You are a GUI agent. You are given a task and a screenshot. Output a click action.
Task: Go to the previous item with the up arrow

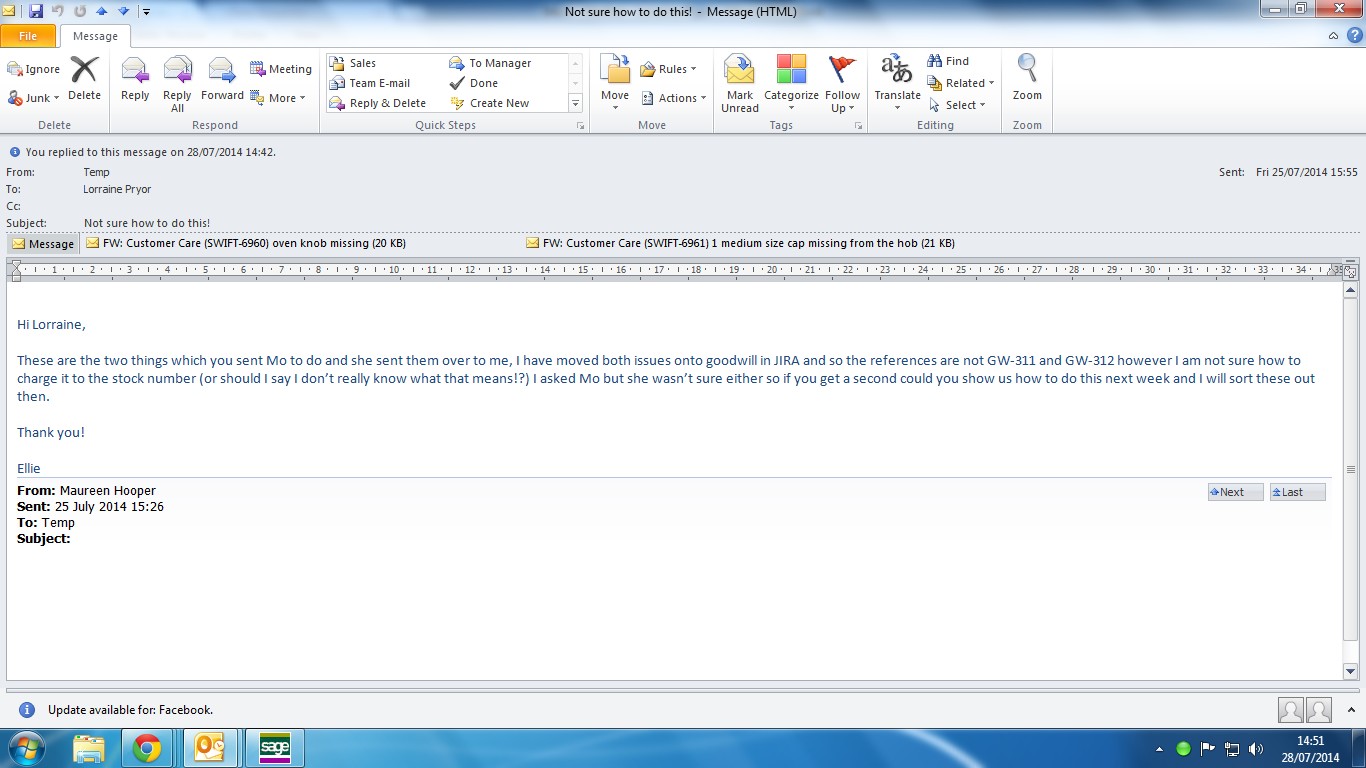pyautogui.click(x=101, y=11)
